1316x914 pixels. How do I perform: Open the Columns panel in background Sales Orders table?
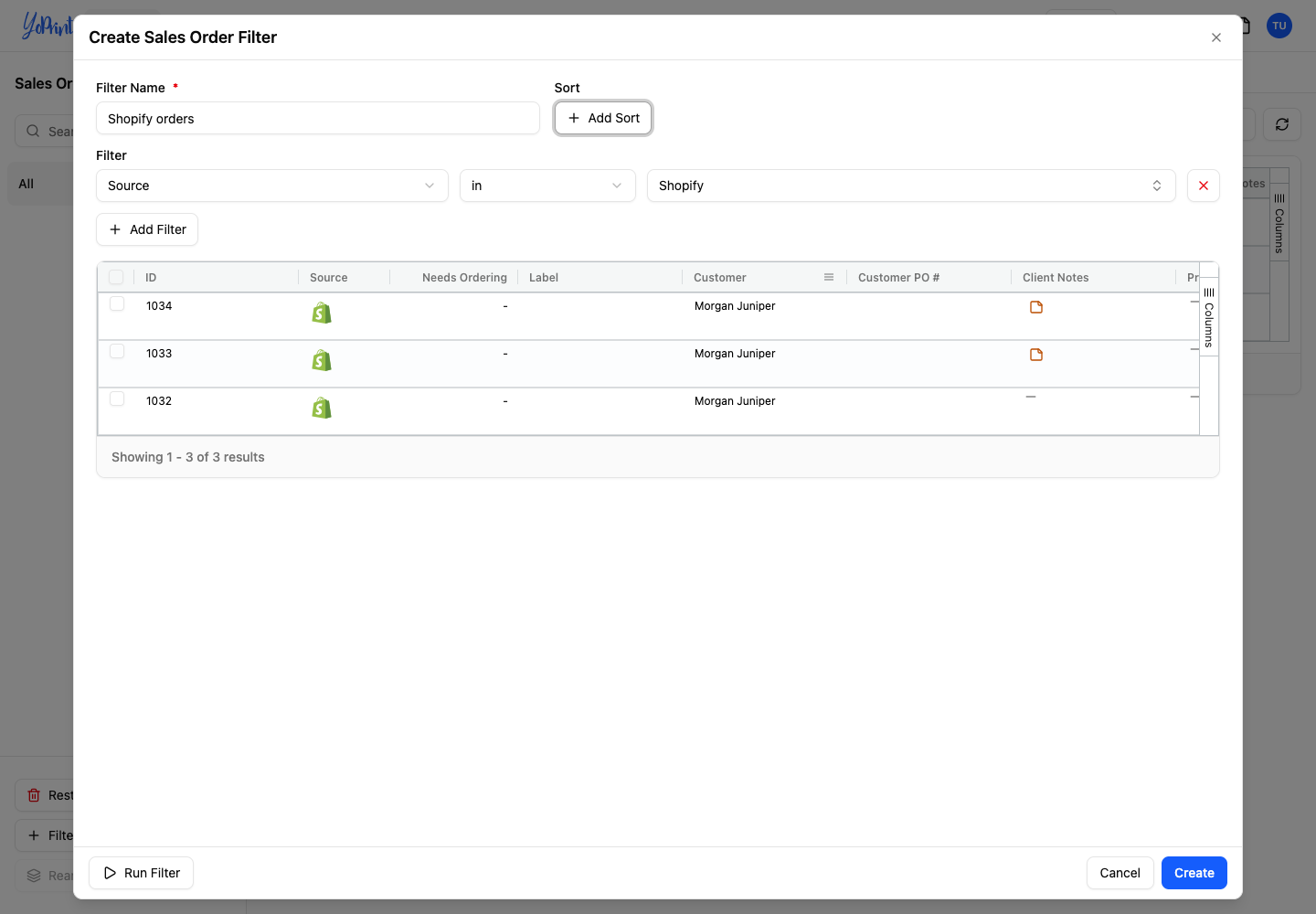point(1279,222)
